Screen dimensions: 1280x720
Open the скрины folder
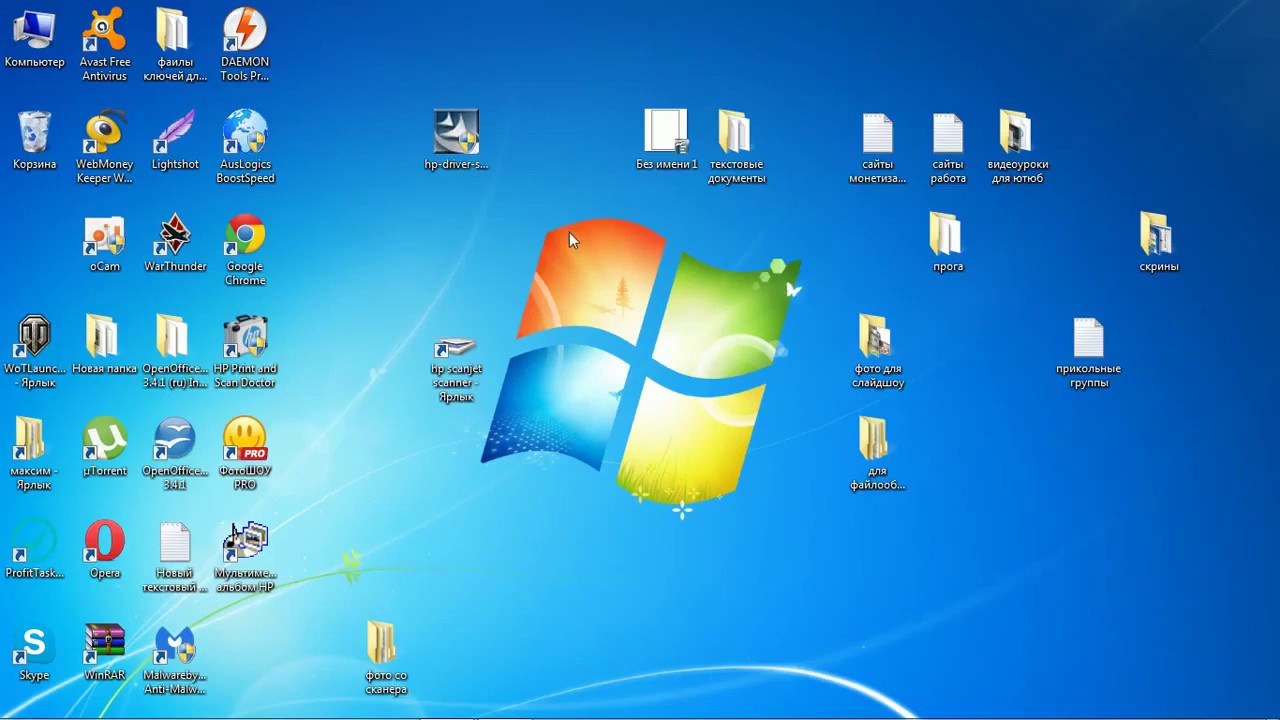point(1158,244)
